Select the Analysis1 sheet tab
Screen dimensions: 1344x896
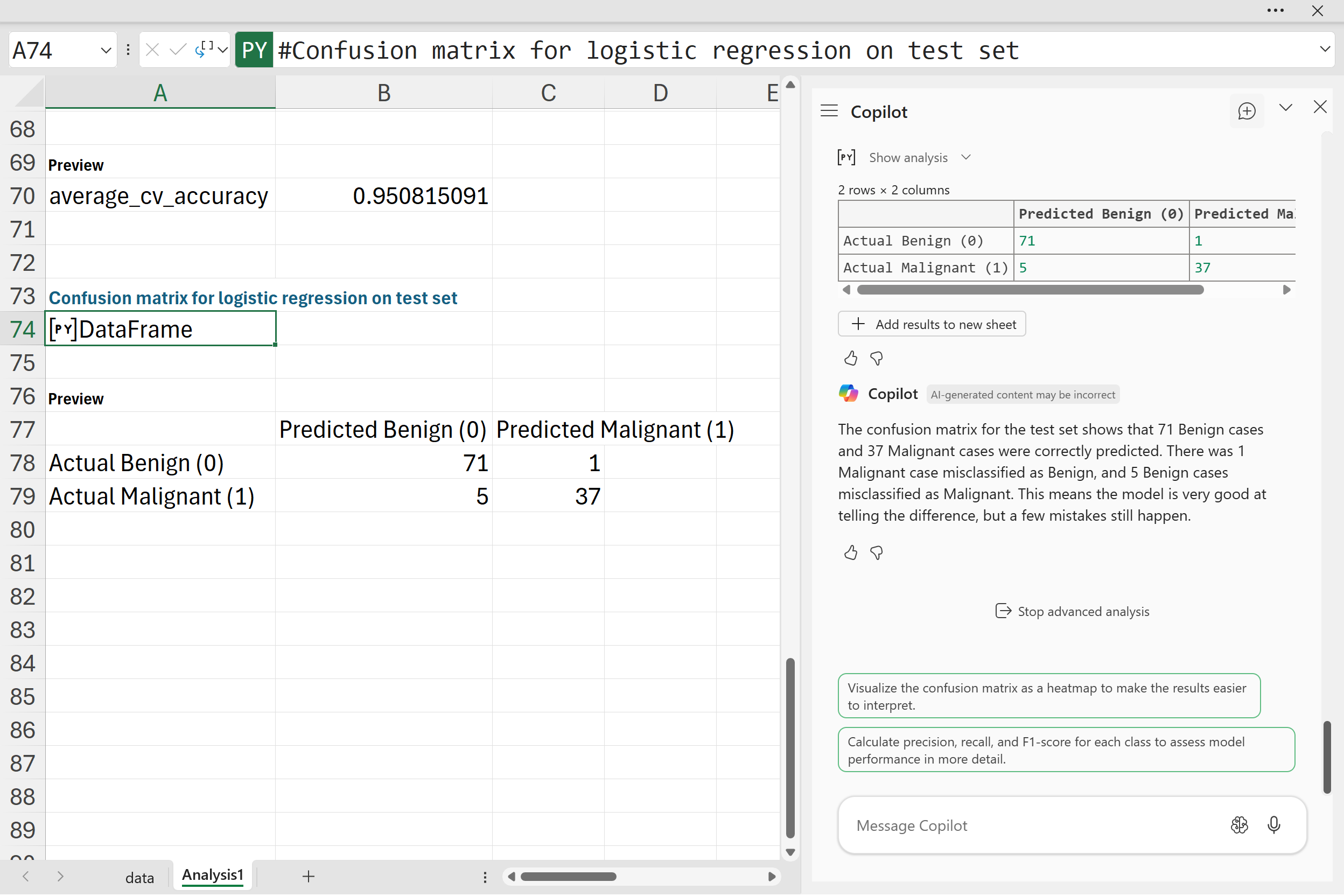[213, 875]
